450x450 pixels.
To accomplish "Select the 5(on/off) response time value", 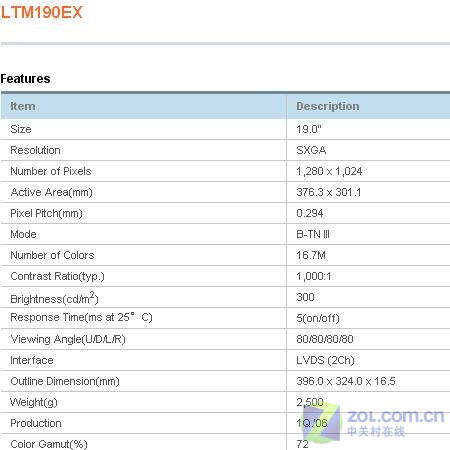I will (x=318, y=318).
